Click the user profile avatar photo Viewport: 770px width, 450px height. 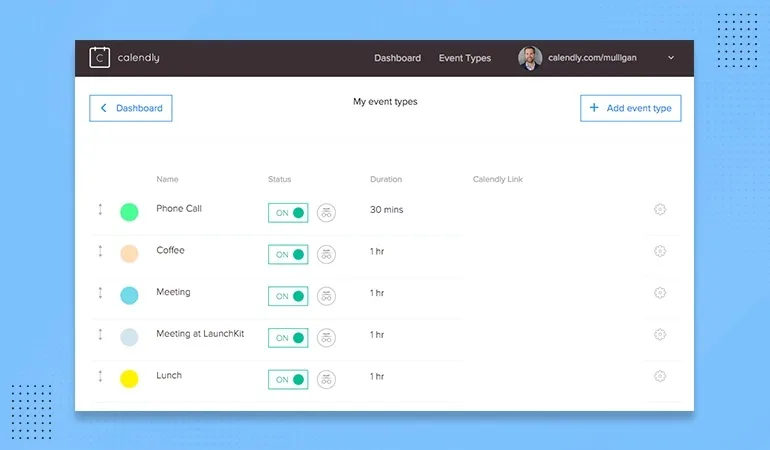pyautogui.click(x=530, y=58)
